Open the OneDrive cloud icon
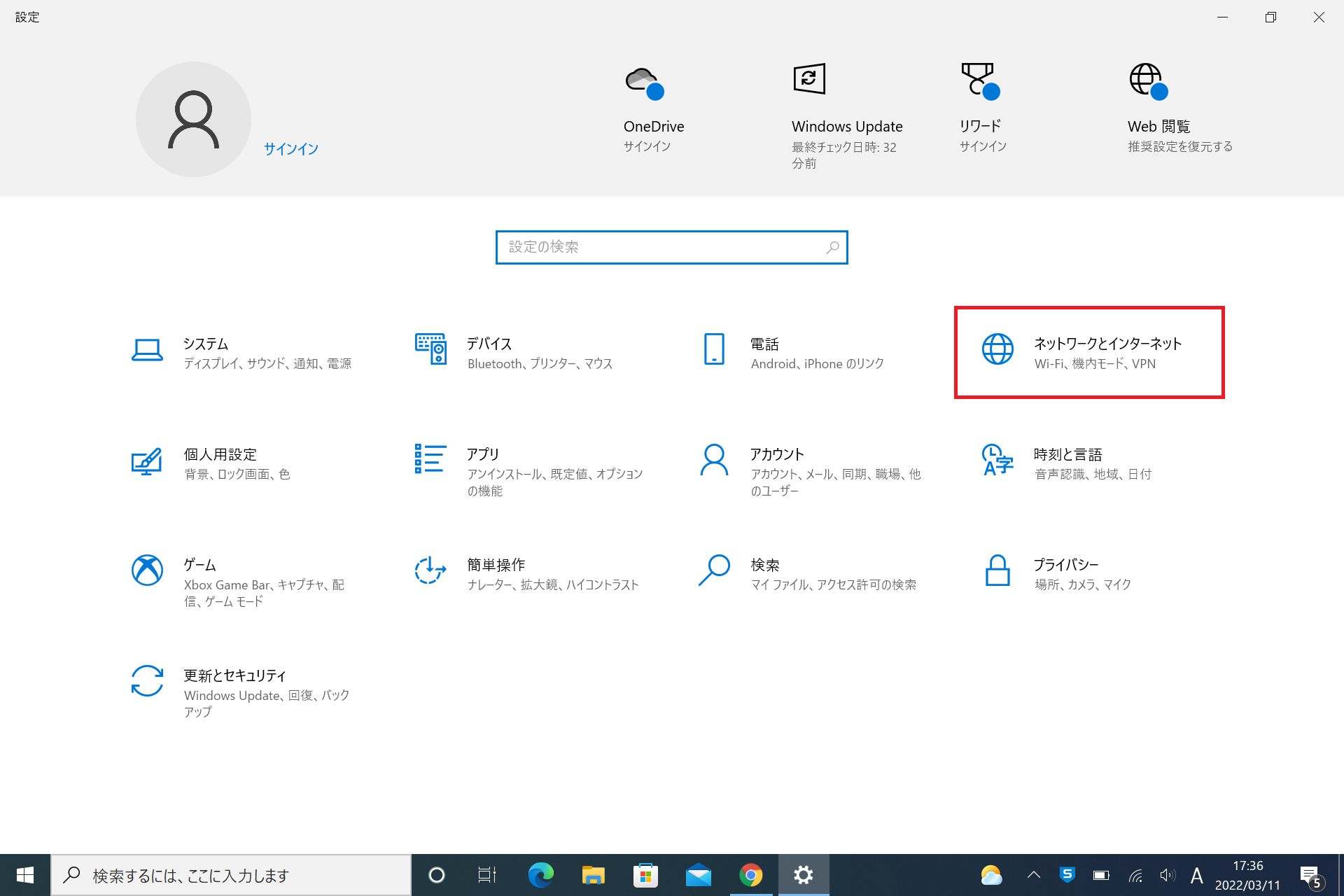The height and width of the screenshot is (896, 1344). tap(644, 84)
